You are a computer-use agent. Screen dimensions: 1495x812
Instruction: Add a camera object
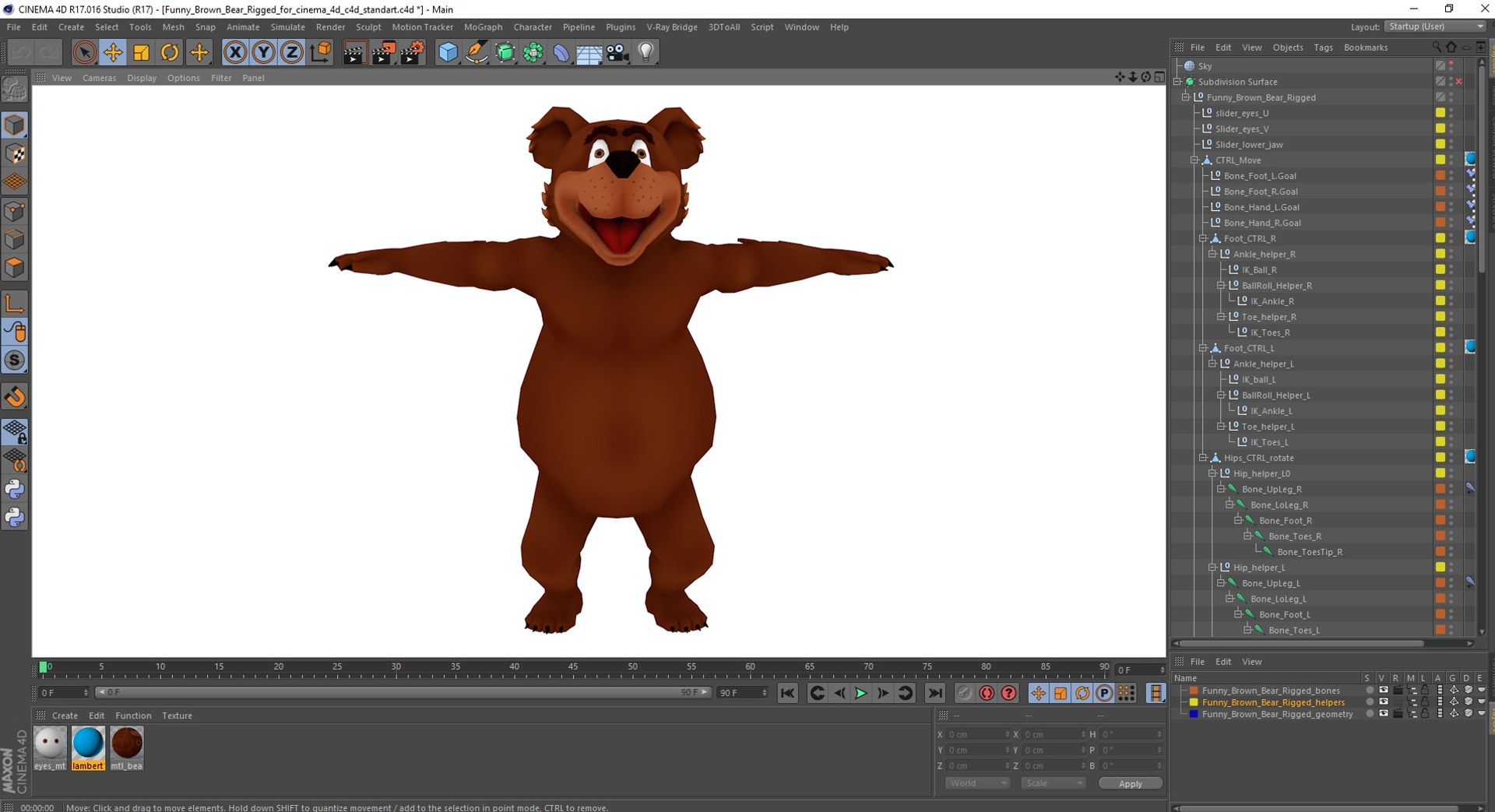(617, 53)
